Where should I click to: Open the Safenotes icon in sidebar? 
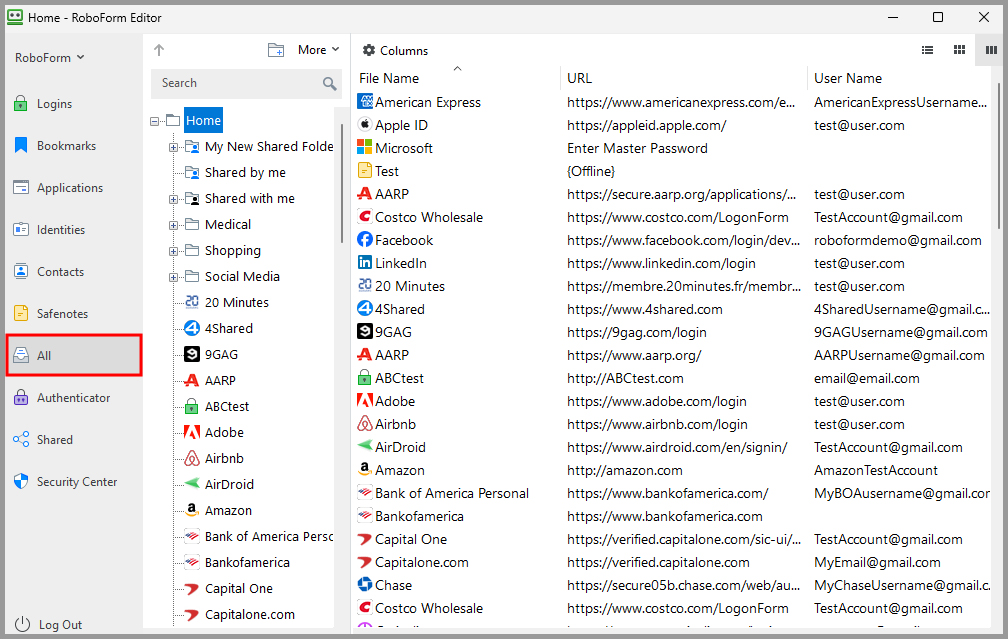click(21, 313)
